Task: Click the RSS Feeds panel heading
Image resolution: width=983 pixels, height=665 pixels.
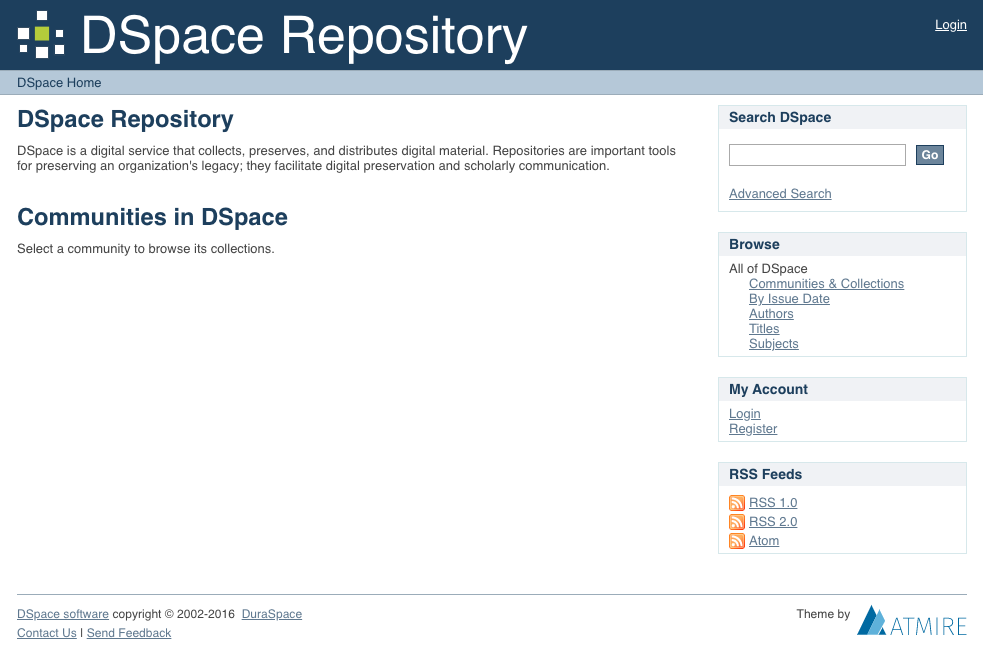Action: click(x=765, y=474)
